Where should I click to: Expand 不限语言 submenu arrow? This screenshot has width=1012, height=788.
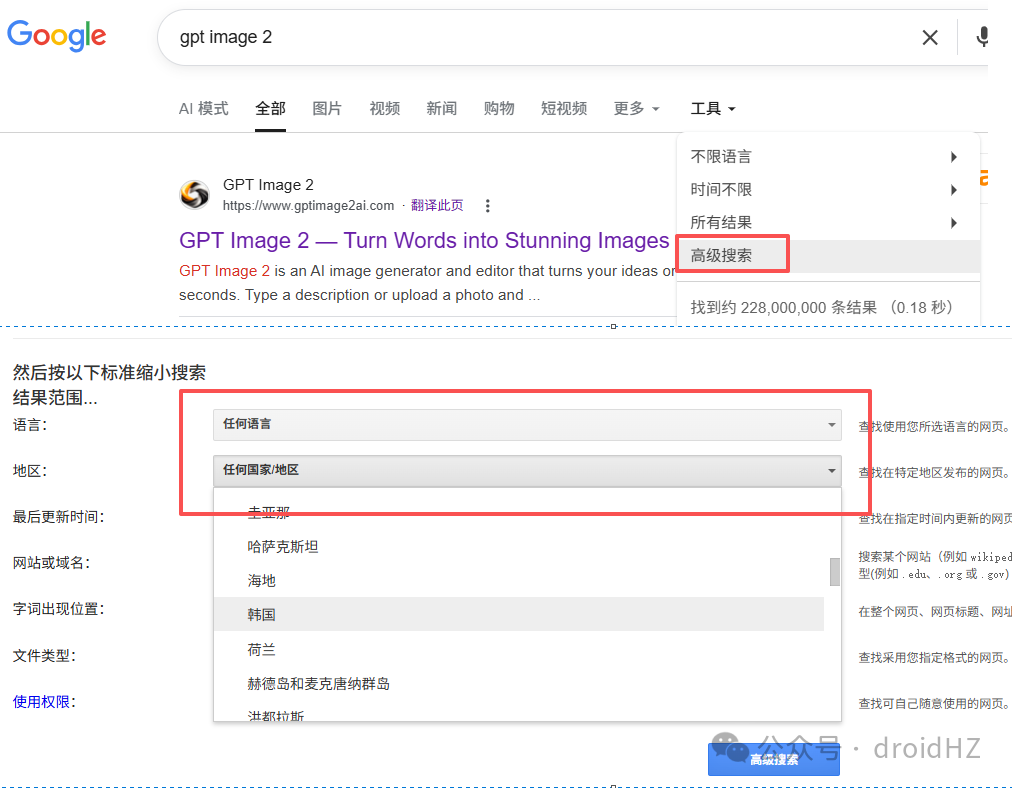tap(953, 157)
